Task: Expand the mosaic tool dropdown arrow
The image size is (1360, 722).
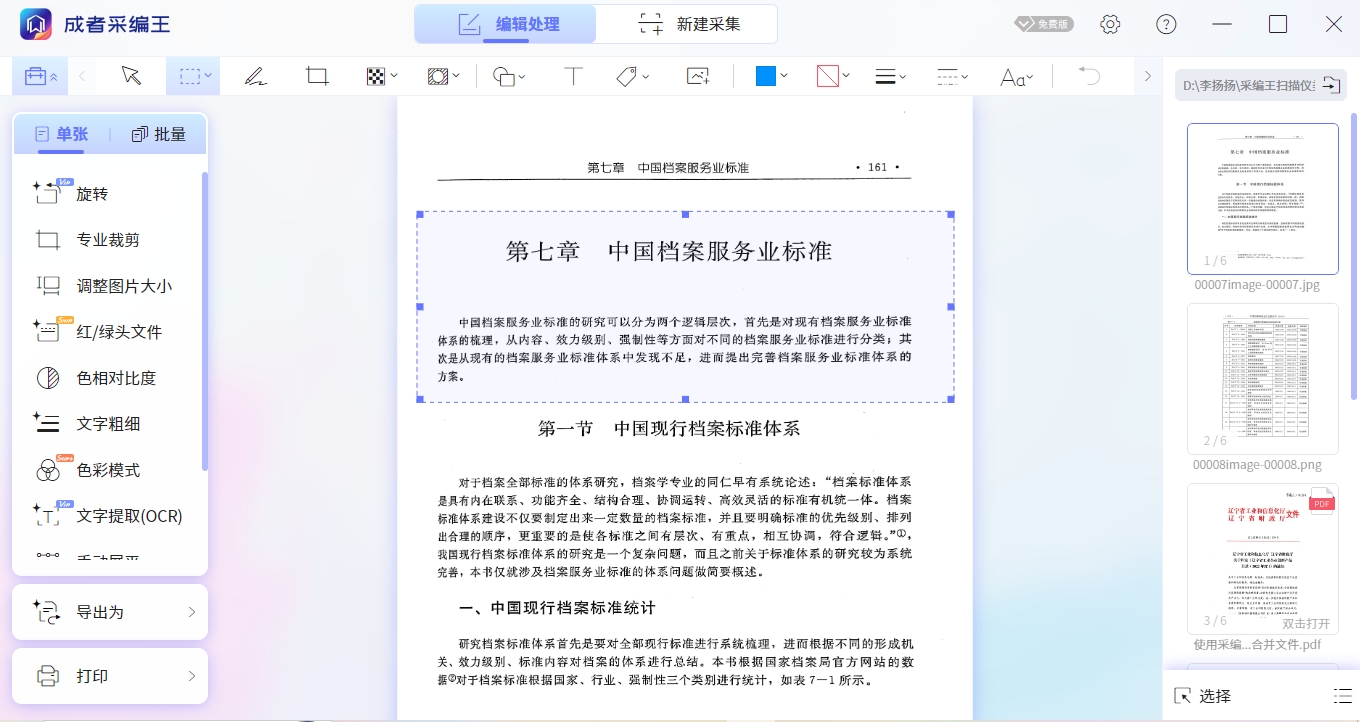Action: [394, 76]
